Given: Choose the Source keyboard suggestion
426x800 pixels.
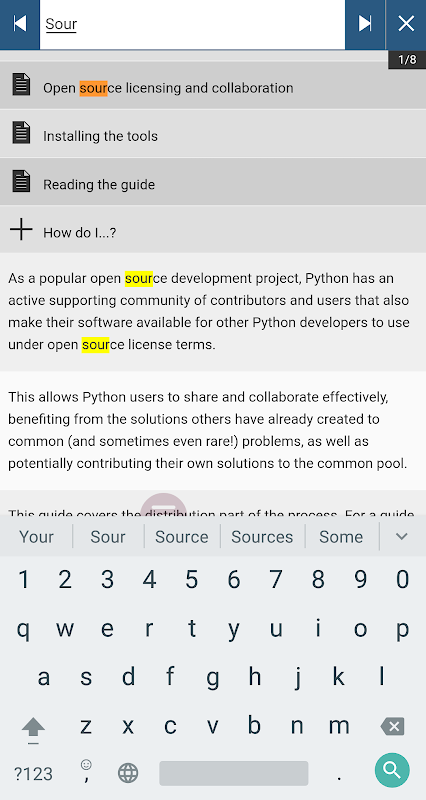Looking at the screenshot, I should pos(182,537).
